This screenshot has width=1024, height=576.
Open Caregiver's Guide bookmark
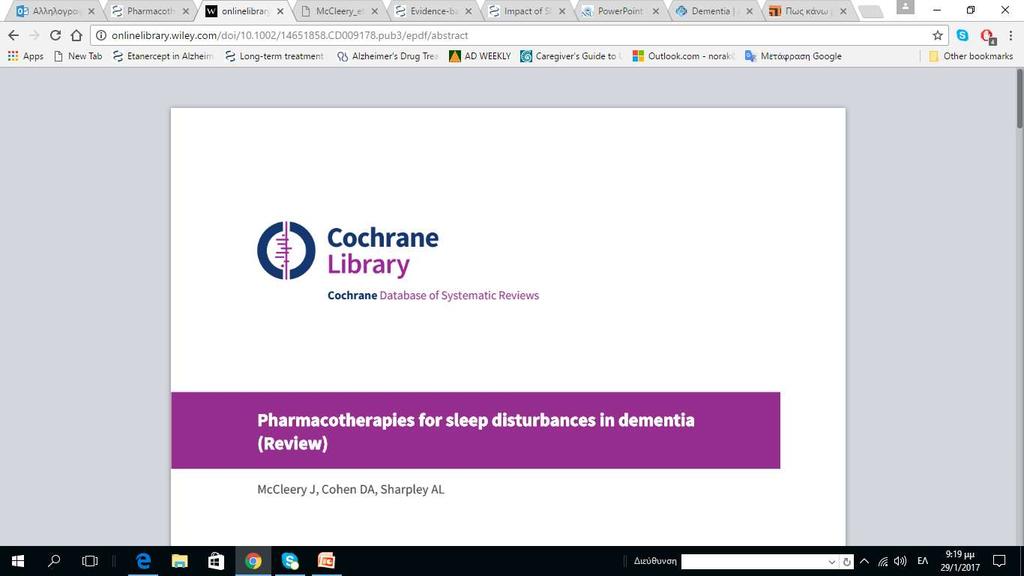(571, 56)
